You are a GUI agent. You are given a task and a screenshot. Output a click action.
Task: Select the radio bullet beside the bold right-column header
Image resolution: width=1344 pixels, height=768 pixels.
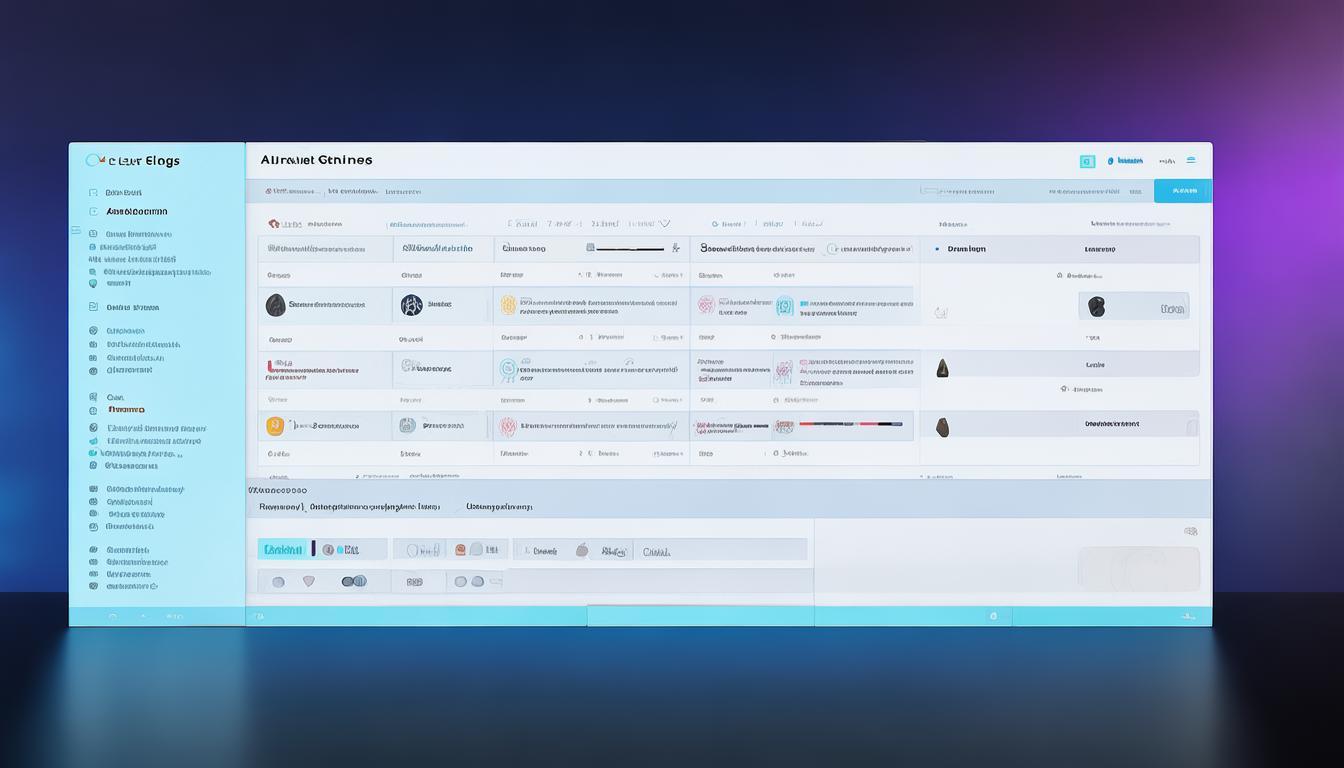tap(936, 249)
